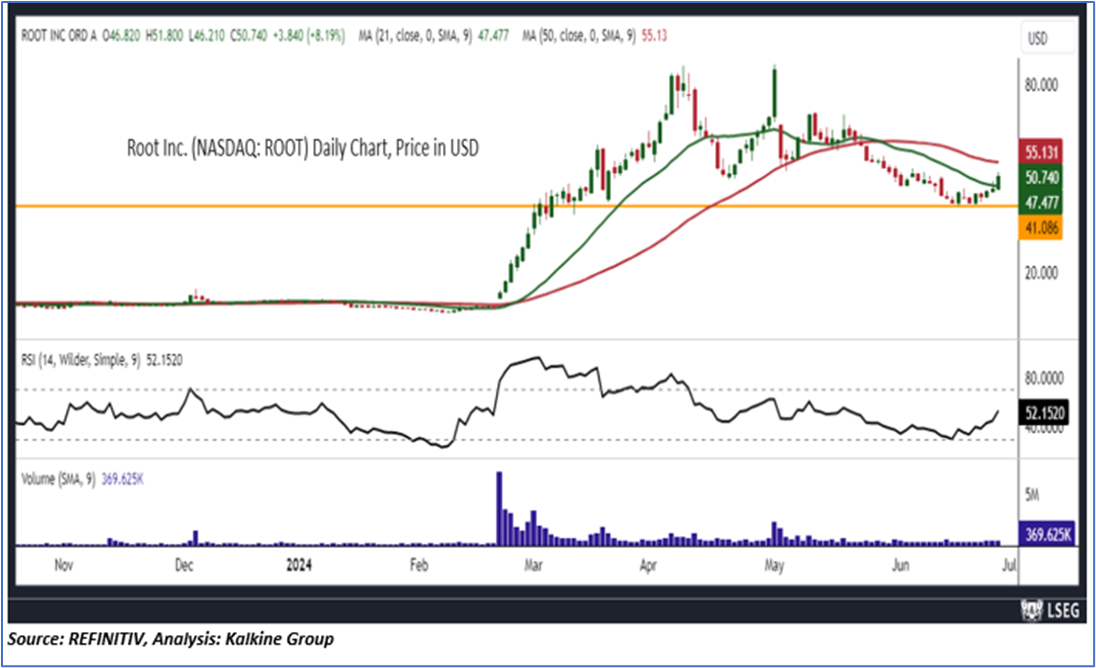Click the MA 21 indicator legend value 47.477

tap(493, 35)
